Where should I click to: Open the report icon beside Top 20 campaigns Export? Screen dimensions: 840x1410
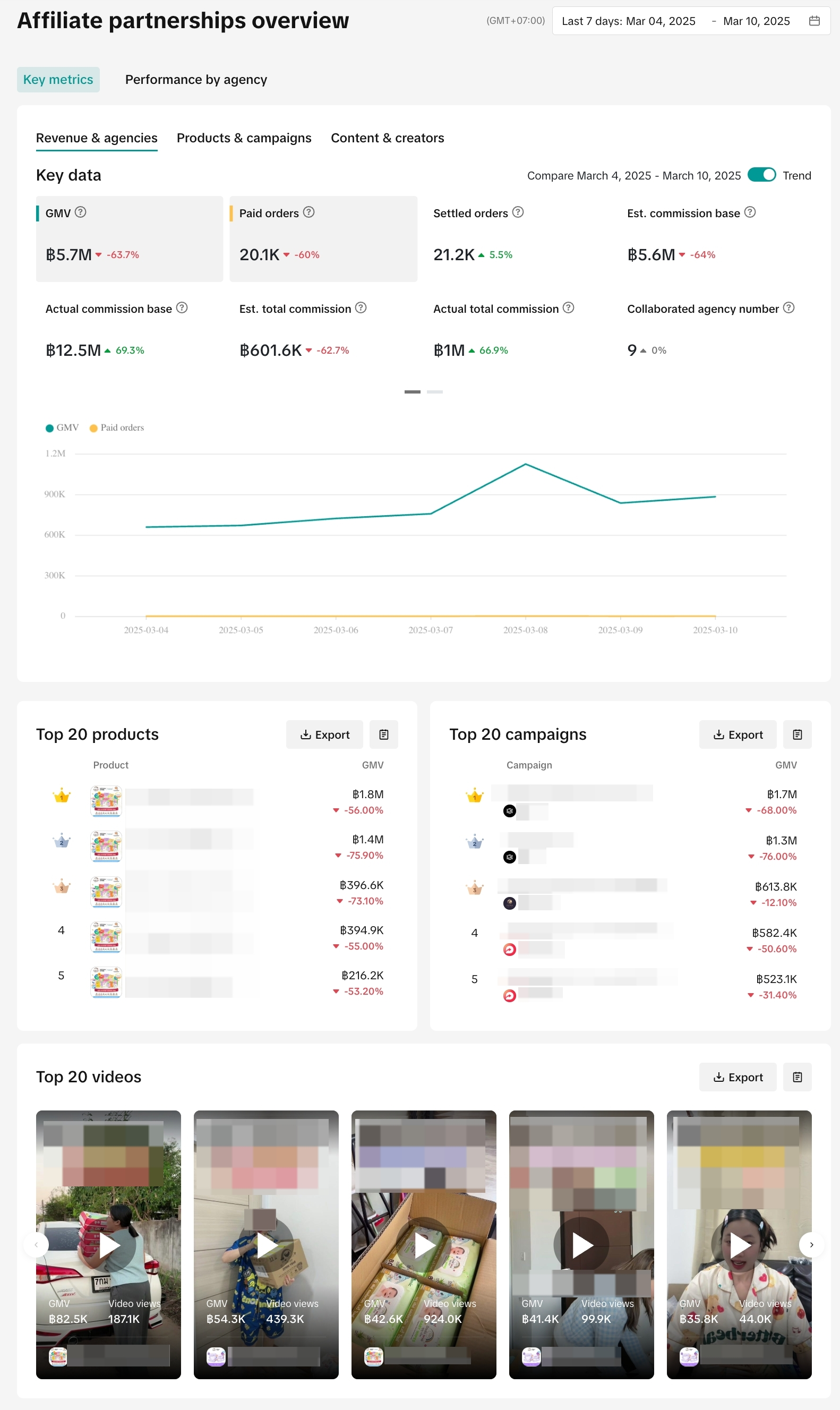point(797,734)
